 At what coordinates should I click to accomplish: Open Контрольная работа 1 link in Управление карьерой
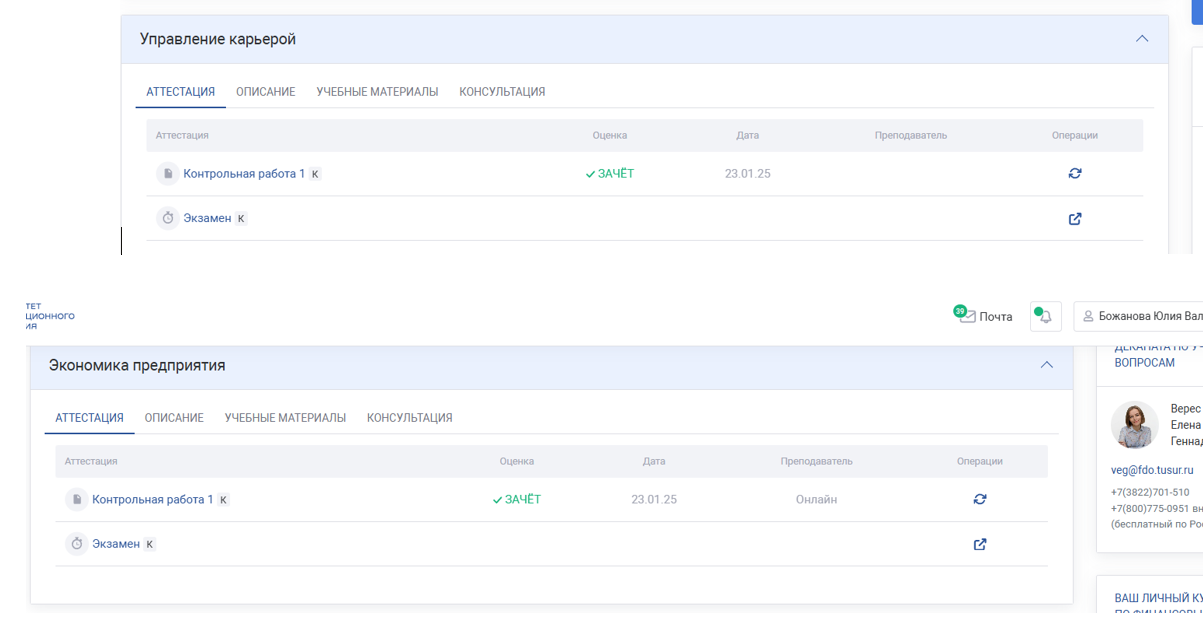(x=244, y=174)
